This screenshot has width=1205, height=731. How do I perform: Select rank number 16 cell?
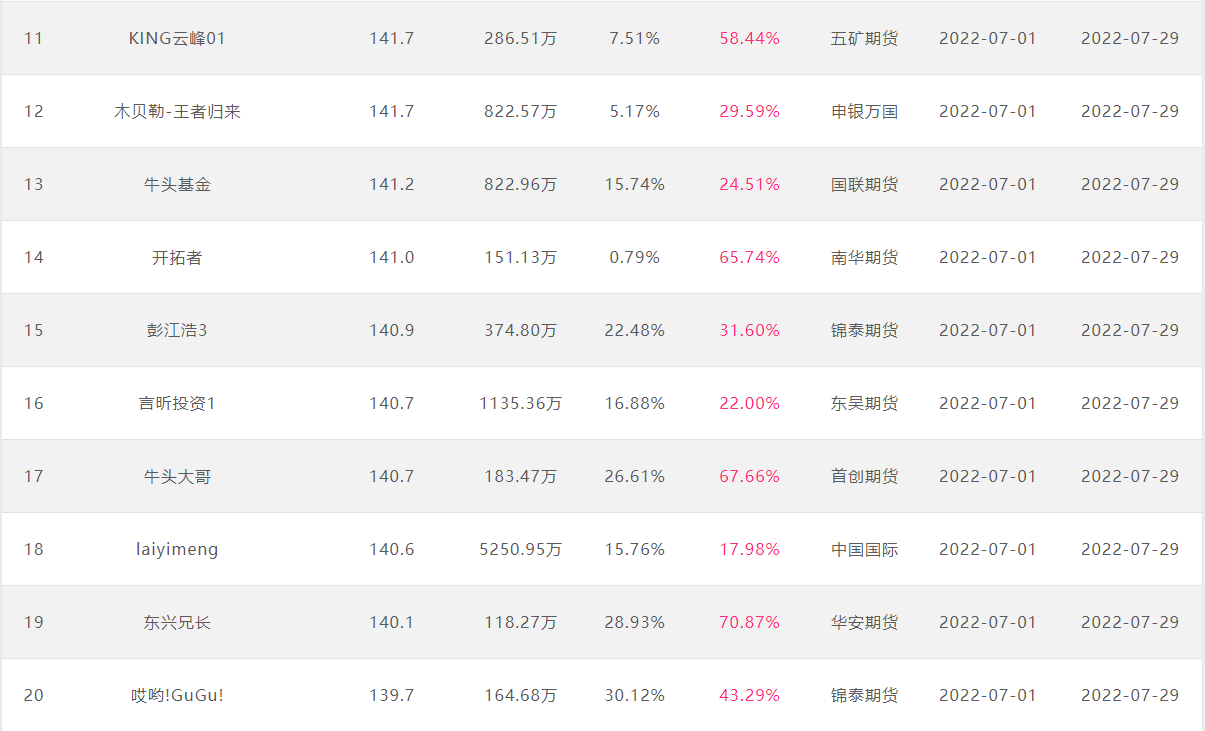pos(34,403)
